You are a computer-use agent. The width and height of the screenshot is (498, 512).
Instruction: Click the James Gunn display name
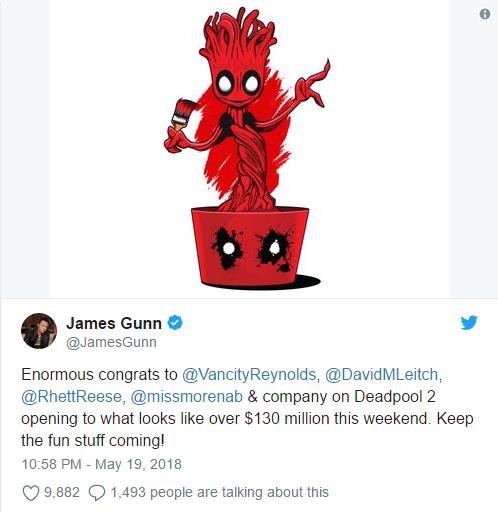114,323
